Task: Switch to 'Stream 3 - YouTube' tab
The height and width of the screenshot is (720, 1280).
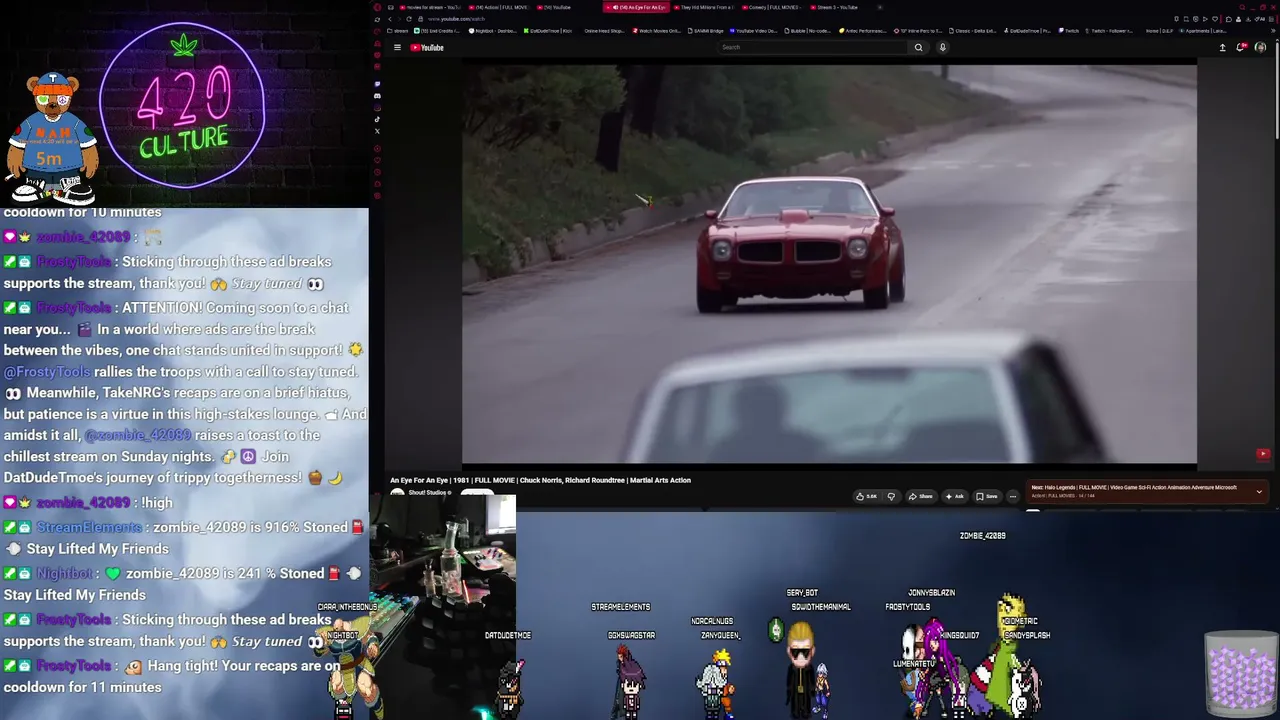Action: (x=834, y=7)
